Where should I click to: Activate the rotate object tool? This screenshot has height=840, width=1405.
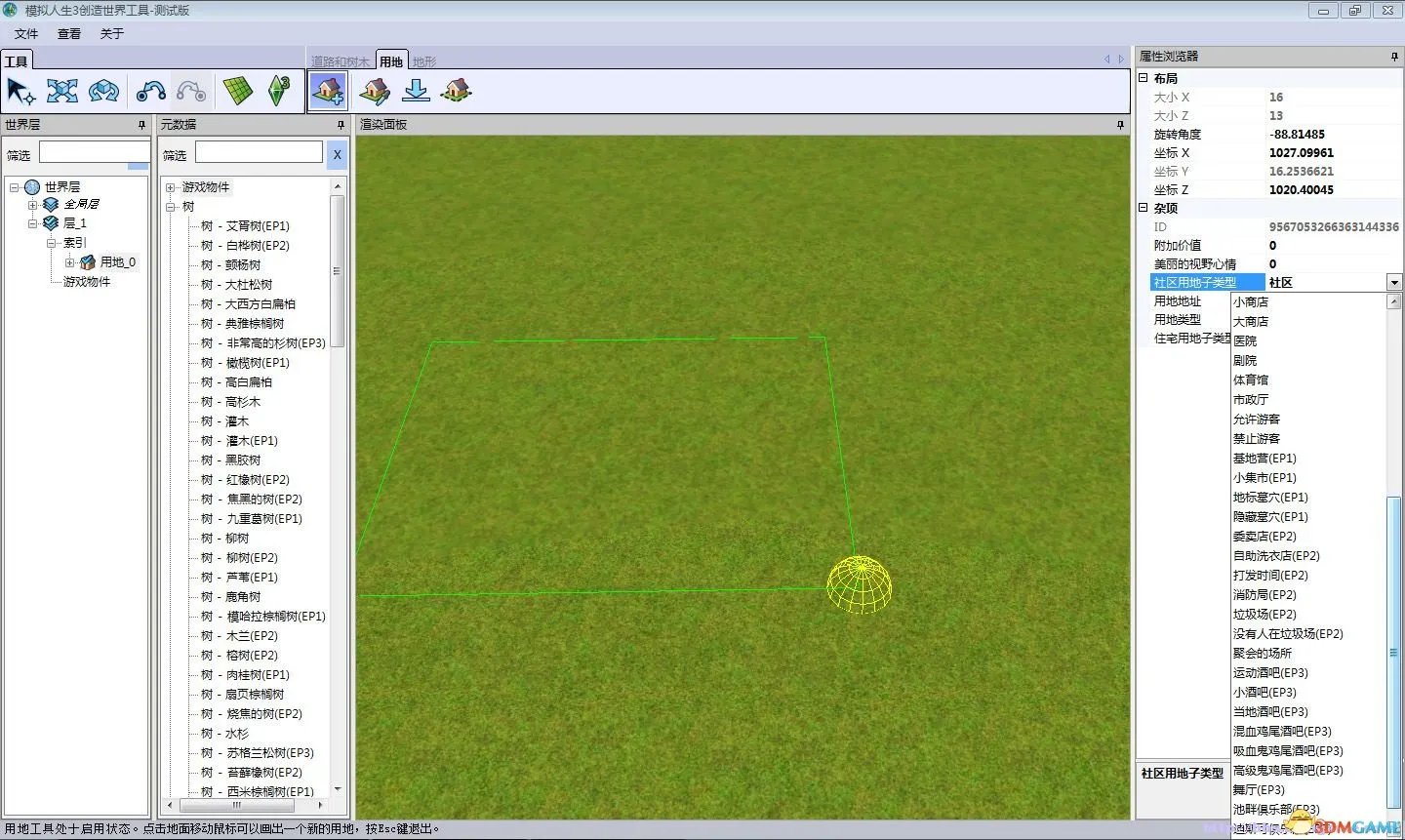click(103, 92)
